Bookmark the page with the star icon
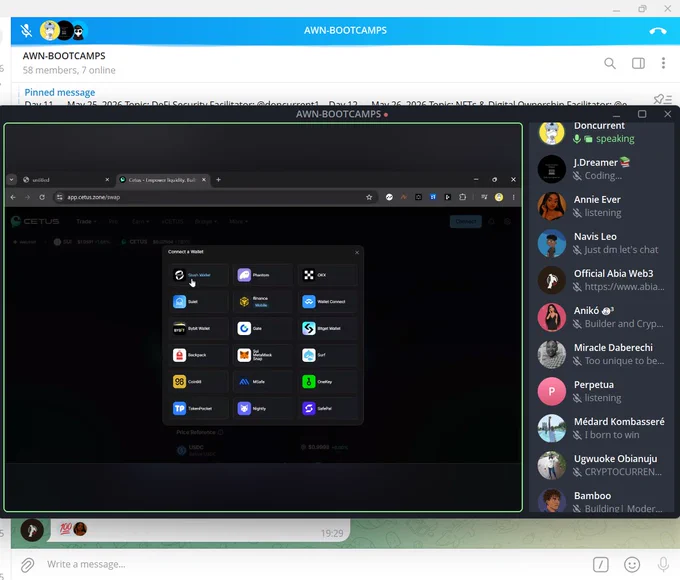Image resolution: width=680 pixels, height=580 pixels. coord(369,197)
